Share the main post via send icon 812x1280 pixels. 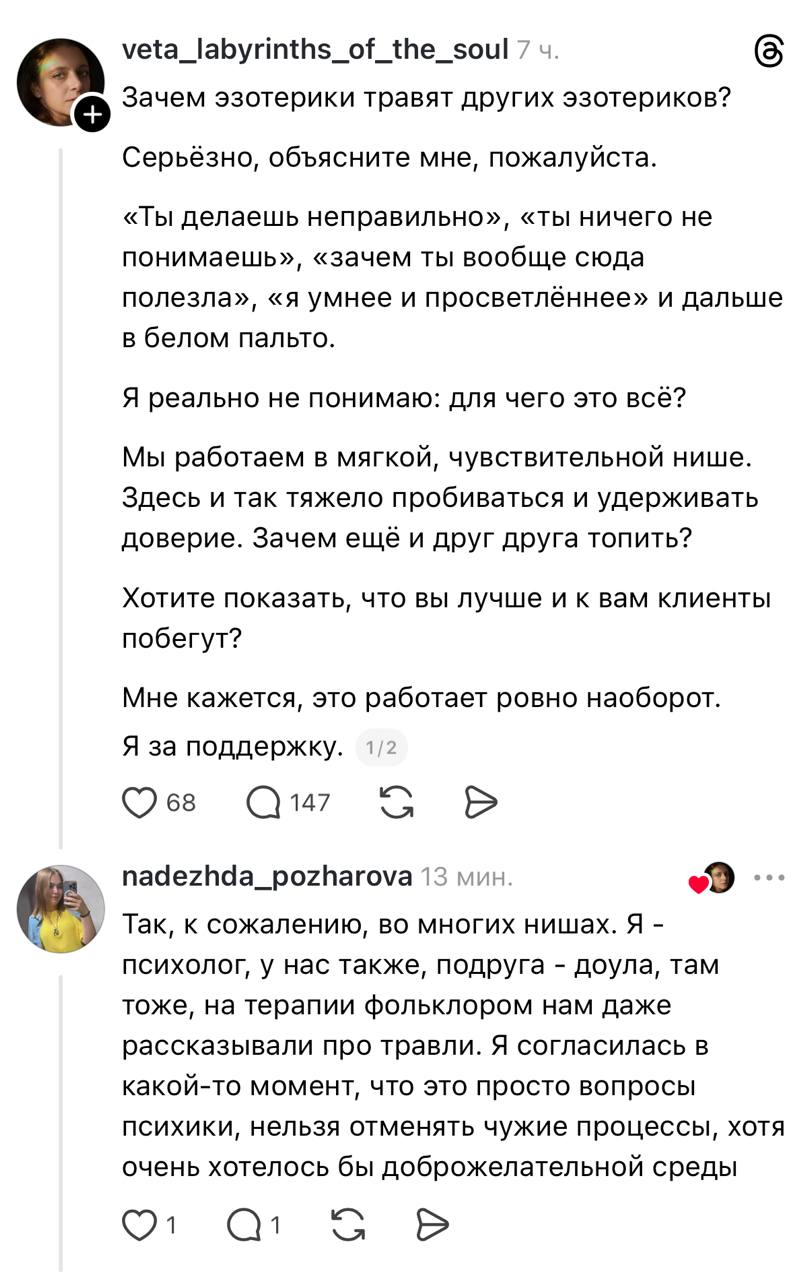tap(481, 802)
